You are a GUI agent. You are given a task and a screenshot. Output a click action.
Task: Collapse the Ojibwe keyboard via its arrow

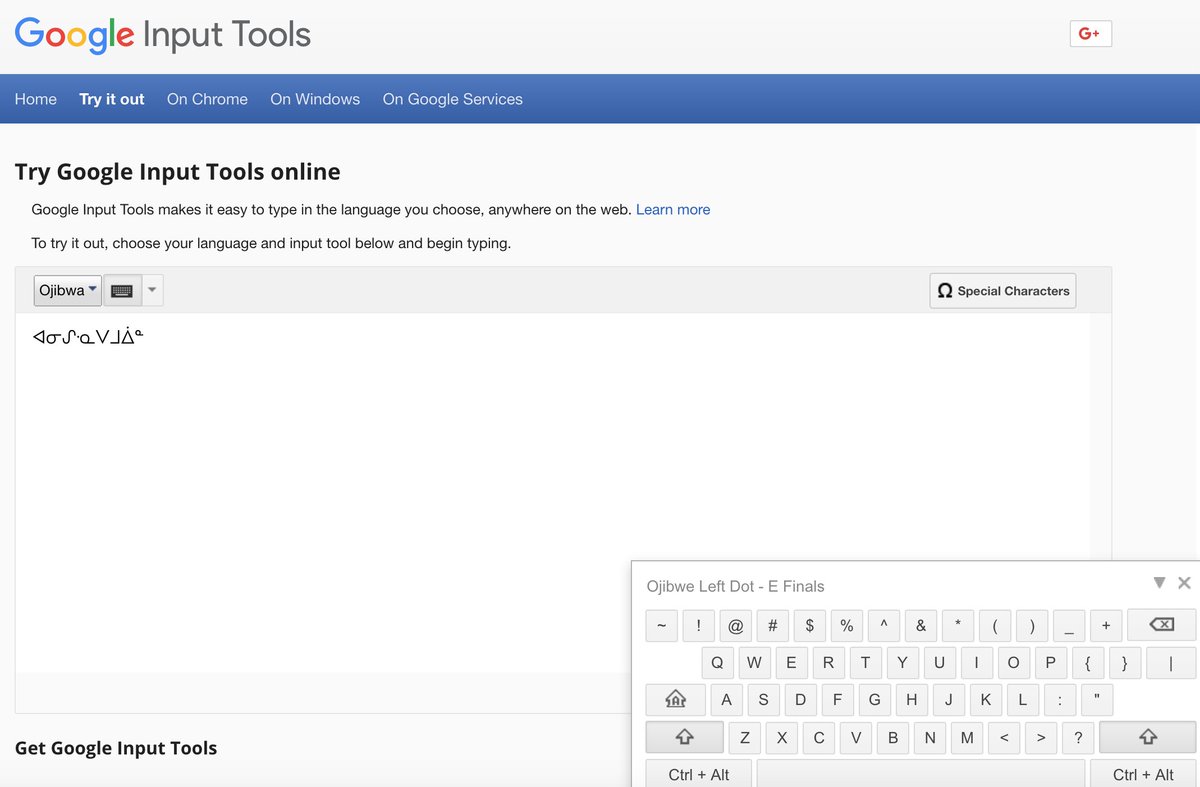pyautogui.click(x=1159, y=581)
